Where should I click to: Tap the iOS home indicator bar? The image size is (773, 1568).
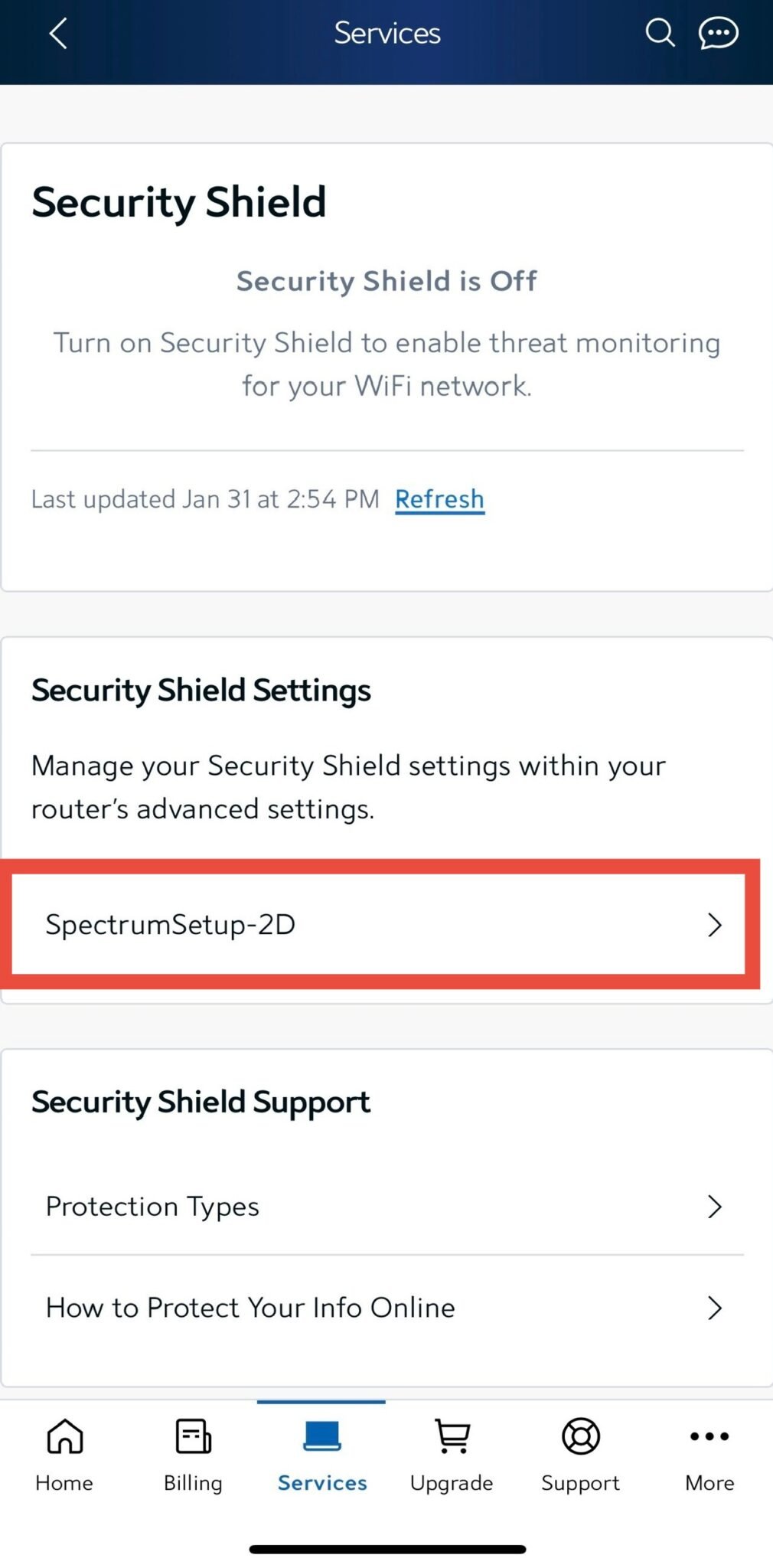[x=387, y=1549]
